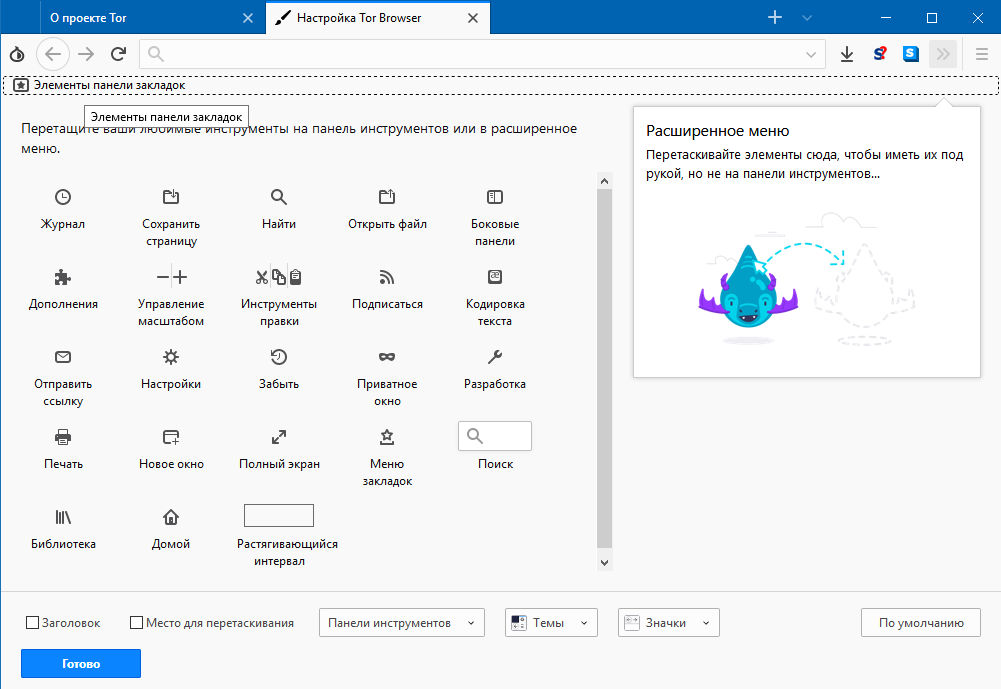Toggle the Место для перетаскивания checkbox
Image resolution: width=1001 pixels, height=689 pixels.
tap(136, 623)
